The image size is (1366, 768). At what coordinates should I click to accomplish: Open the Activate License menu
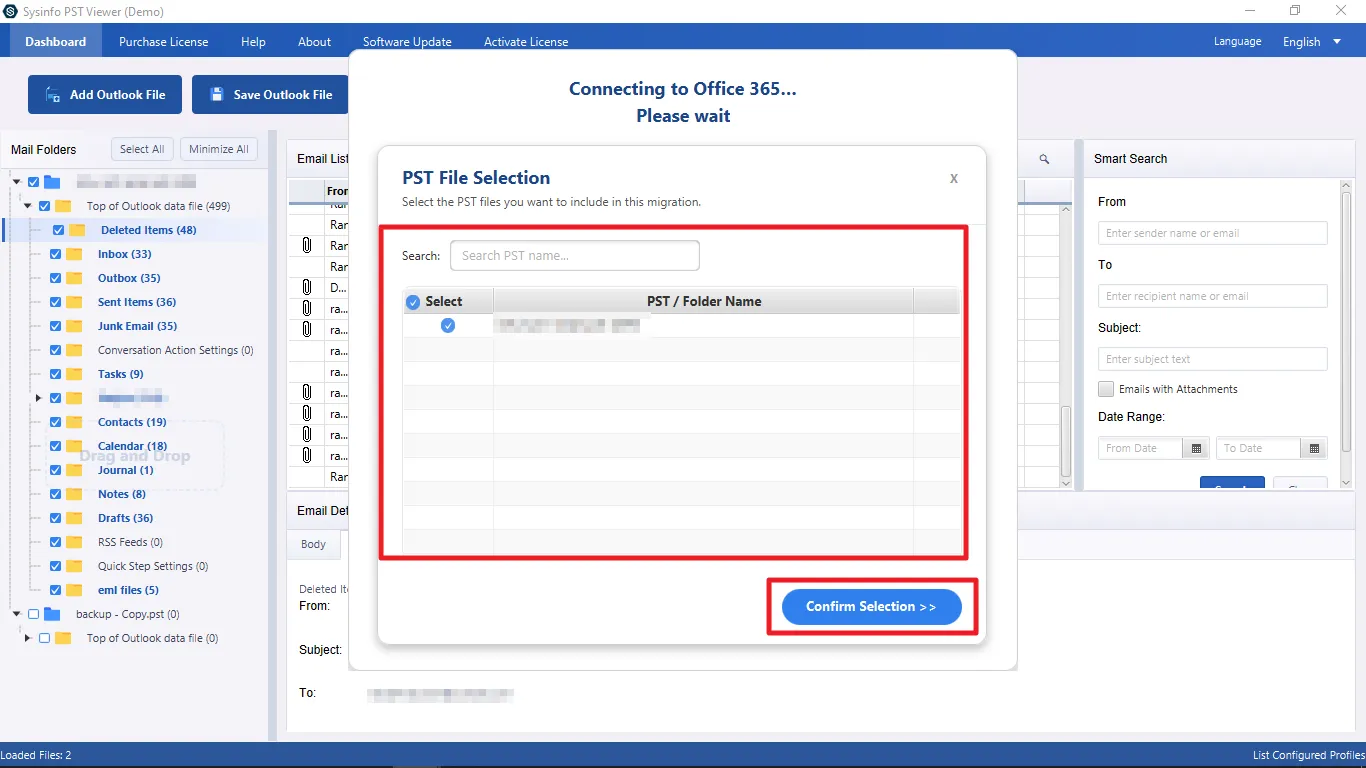[x=526, y=42]
